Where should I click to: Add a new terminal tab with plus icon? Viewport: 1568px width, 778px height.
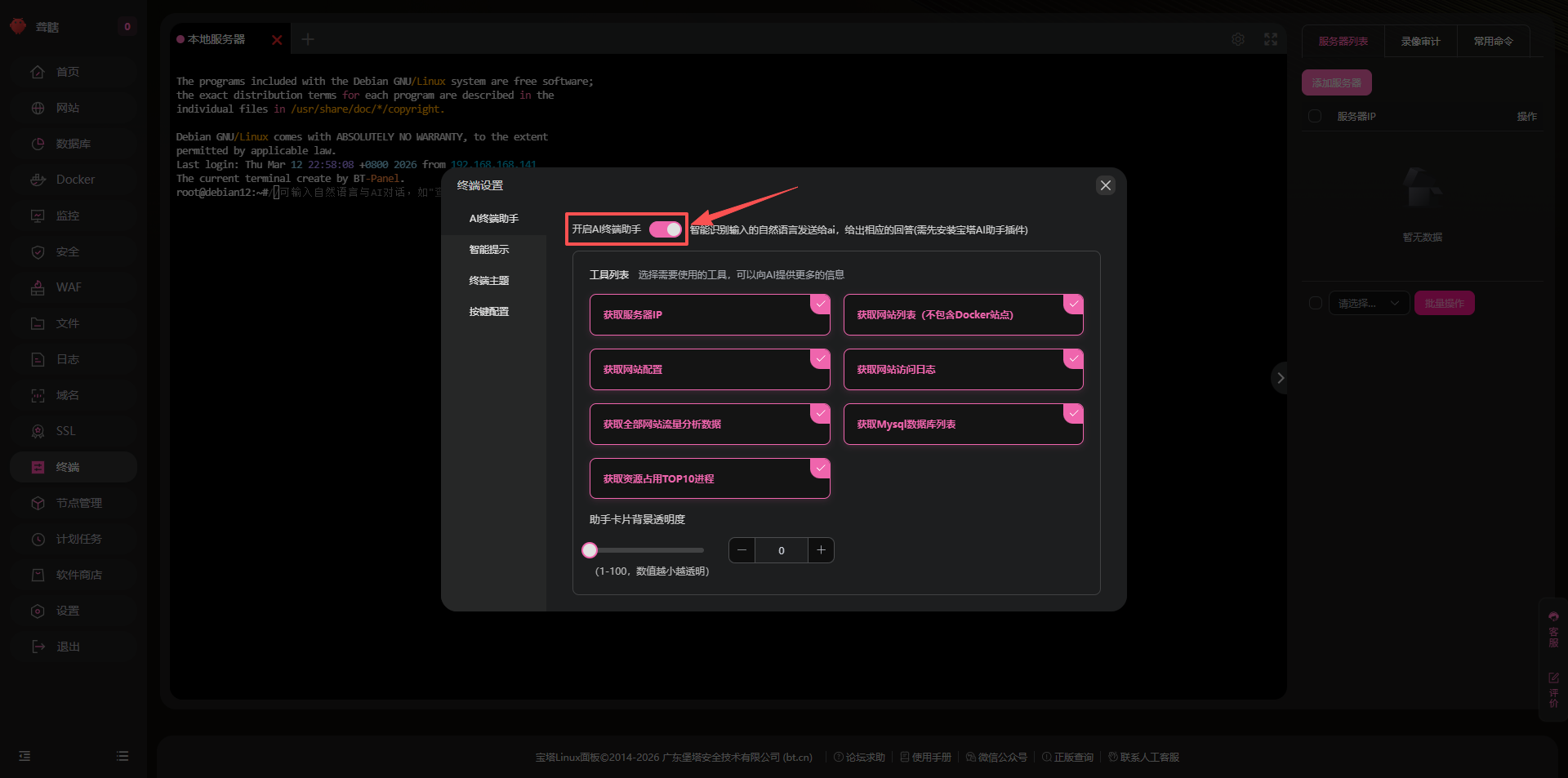(x=308, y=39)
